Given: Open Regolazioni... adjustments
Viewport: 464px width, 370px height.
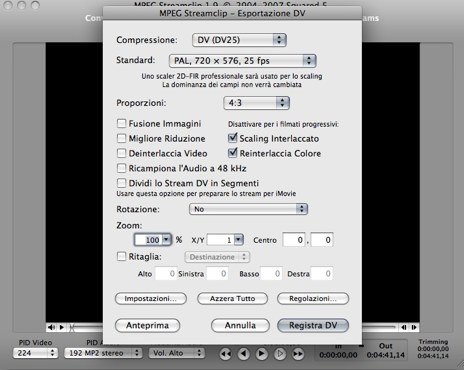Looking at the screenshot, I should 313,299.
